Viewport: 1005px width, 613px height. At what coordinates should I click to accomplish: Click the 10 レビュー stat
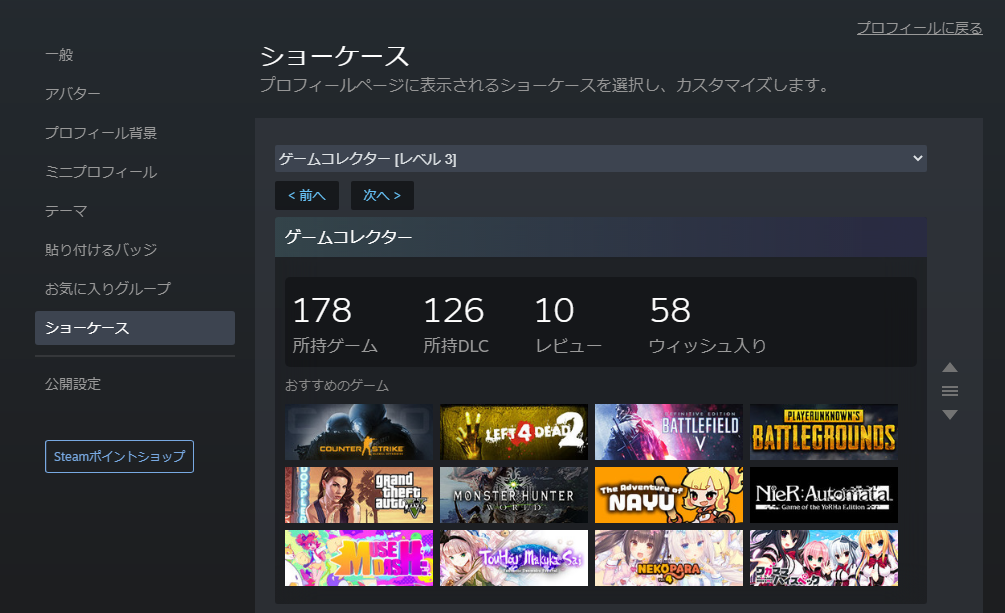point(568,324)
